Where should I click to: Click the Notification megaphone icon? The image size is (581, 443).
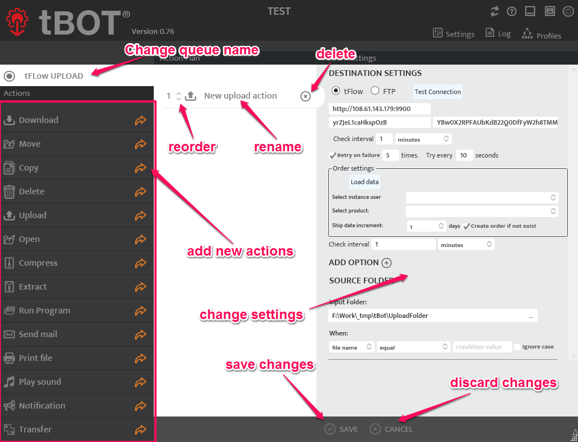click(x=9, y=406)
